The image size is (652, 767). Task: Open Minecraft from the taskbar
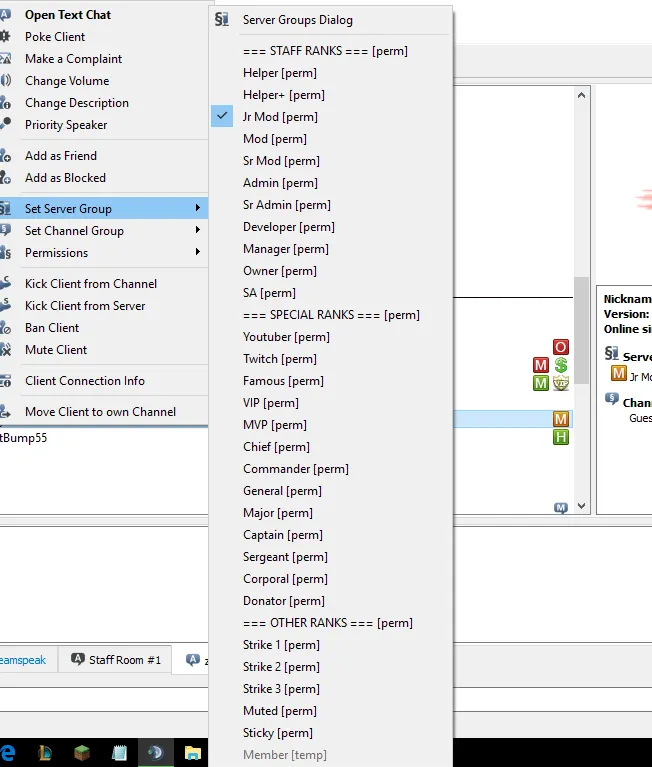pyautogui.click(x=82, y=752)
